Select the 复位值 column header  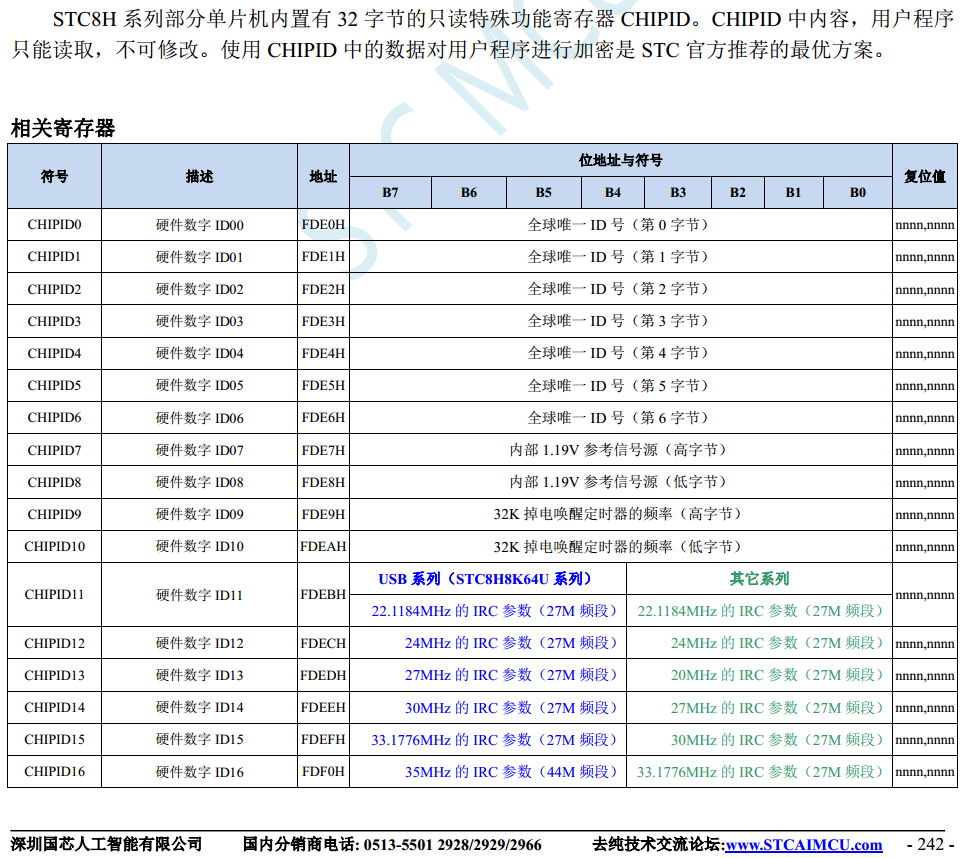coord(925,176)
